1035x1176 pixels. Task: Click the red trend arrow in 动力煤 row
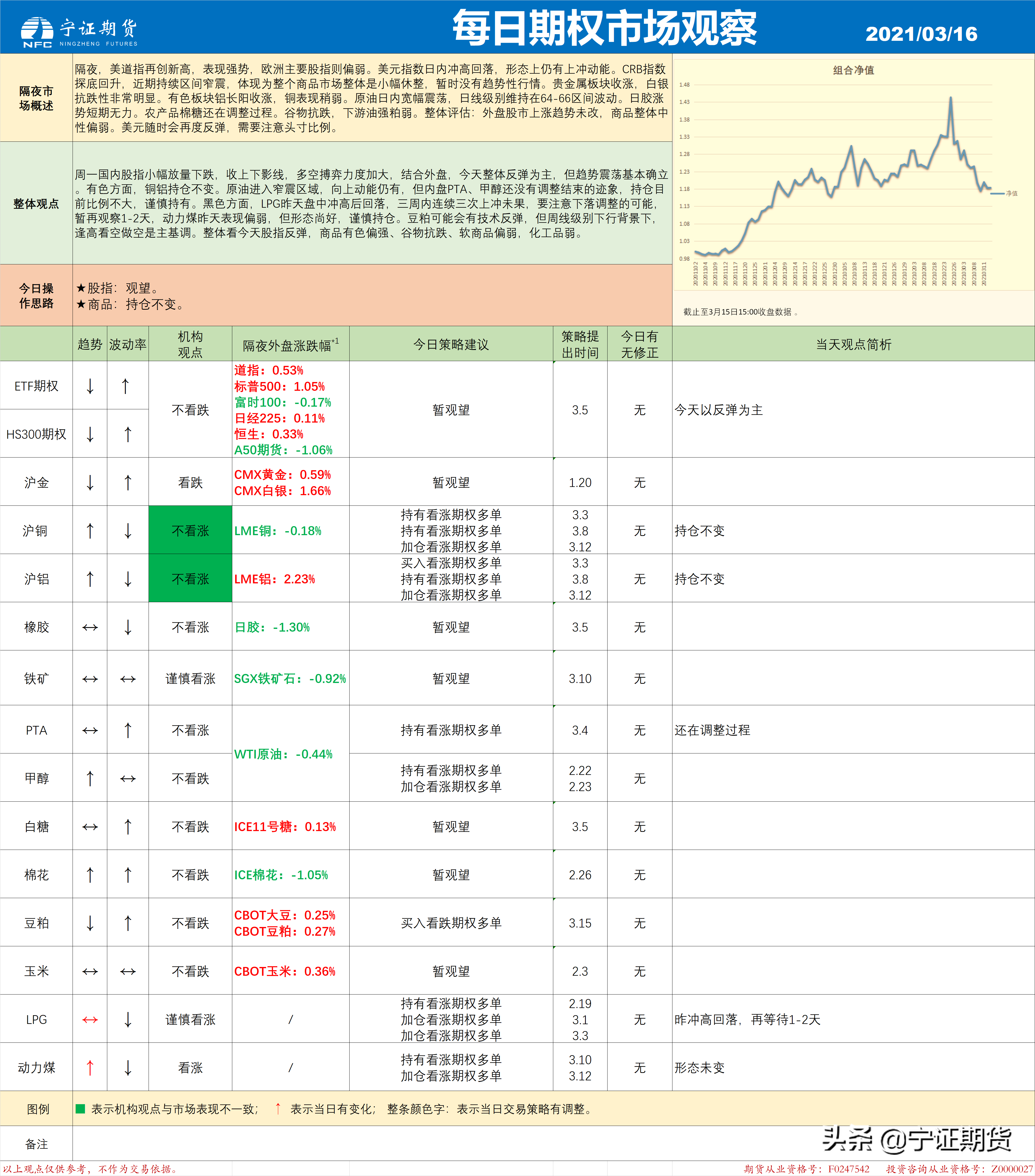[x=90, y=1067]
